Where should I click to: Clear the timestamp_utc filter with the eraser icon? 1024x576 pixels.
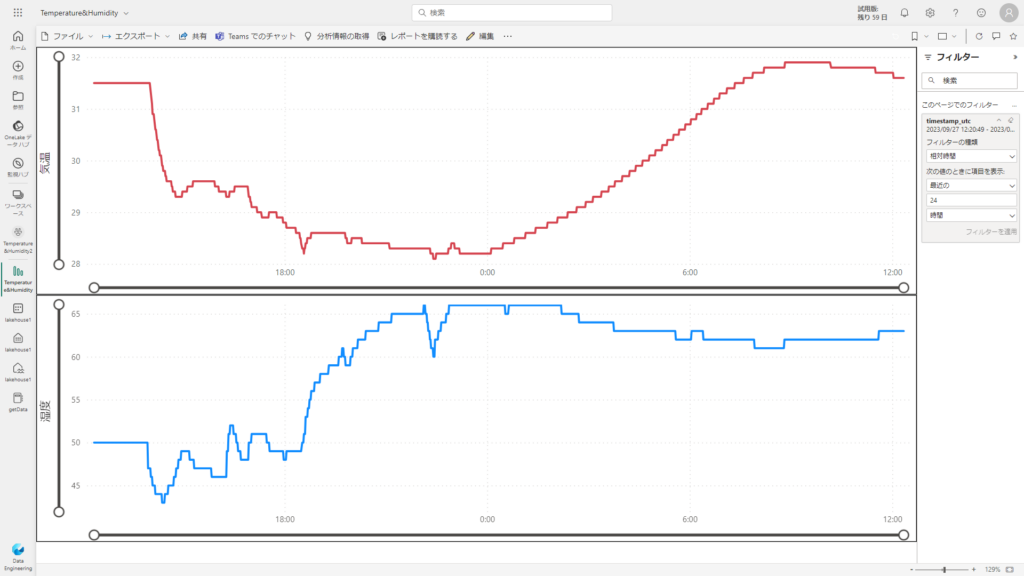(1011, 120)
